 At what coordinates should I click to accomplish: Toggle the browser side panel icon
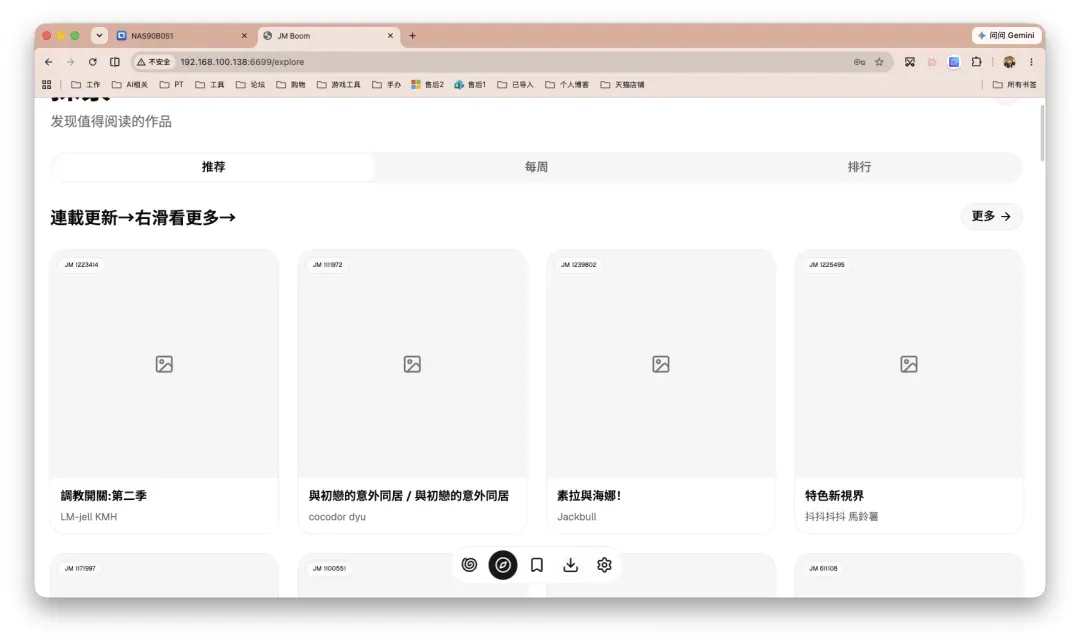pyautogui.click(x=115, y=62)
